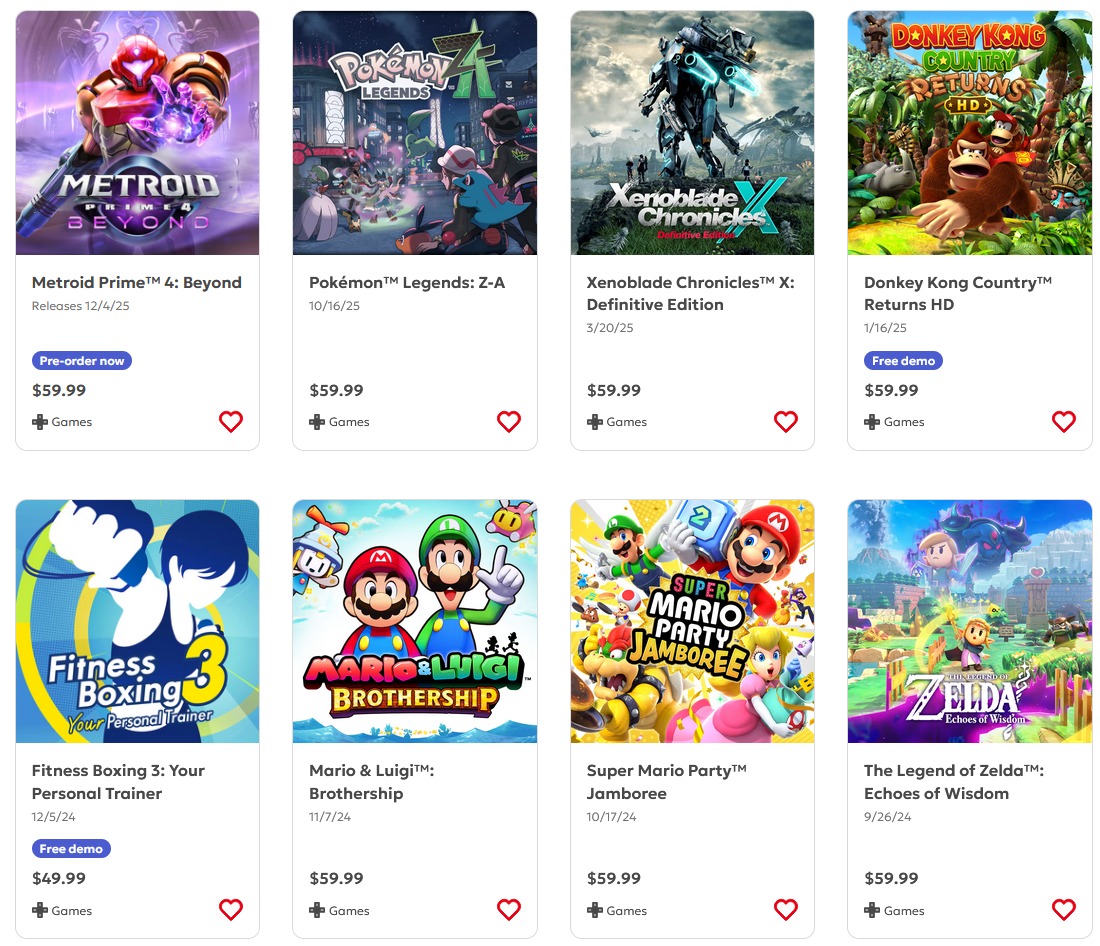This screenshot has height=946, width=1100.
Task: Select Free demo badge on Fitness Boxing 3
Action: tap(71, 849)
